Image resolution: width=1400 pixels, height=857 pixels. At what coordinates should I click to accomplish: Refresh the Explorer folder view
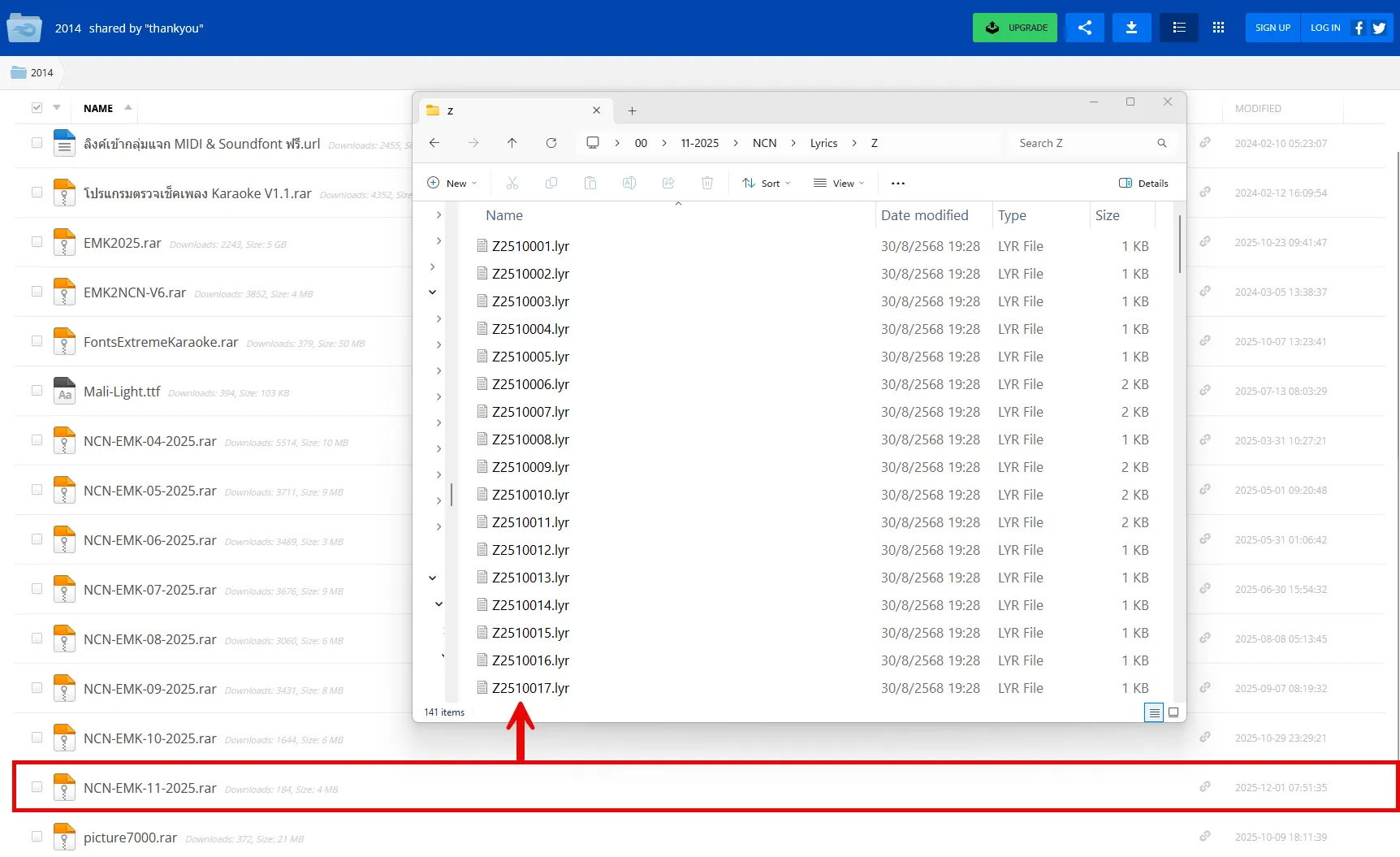[551, 143]
